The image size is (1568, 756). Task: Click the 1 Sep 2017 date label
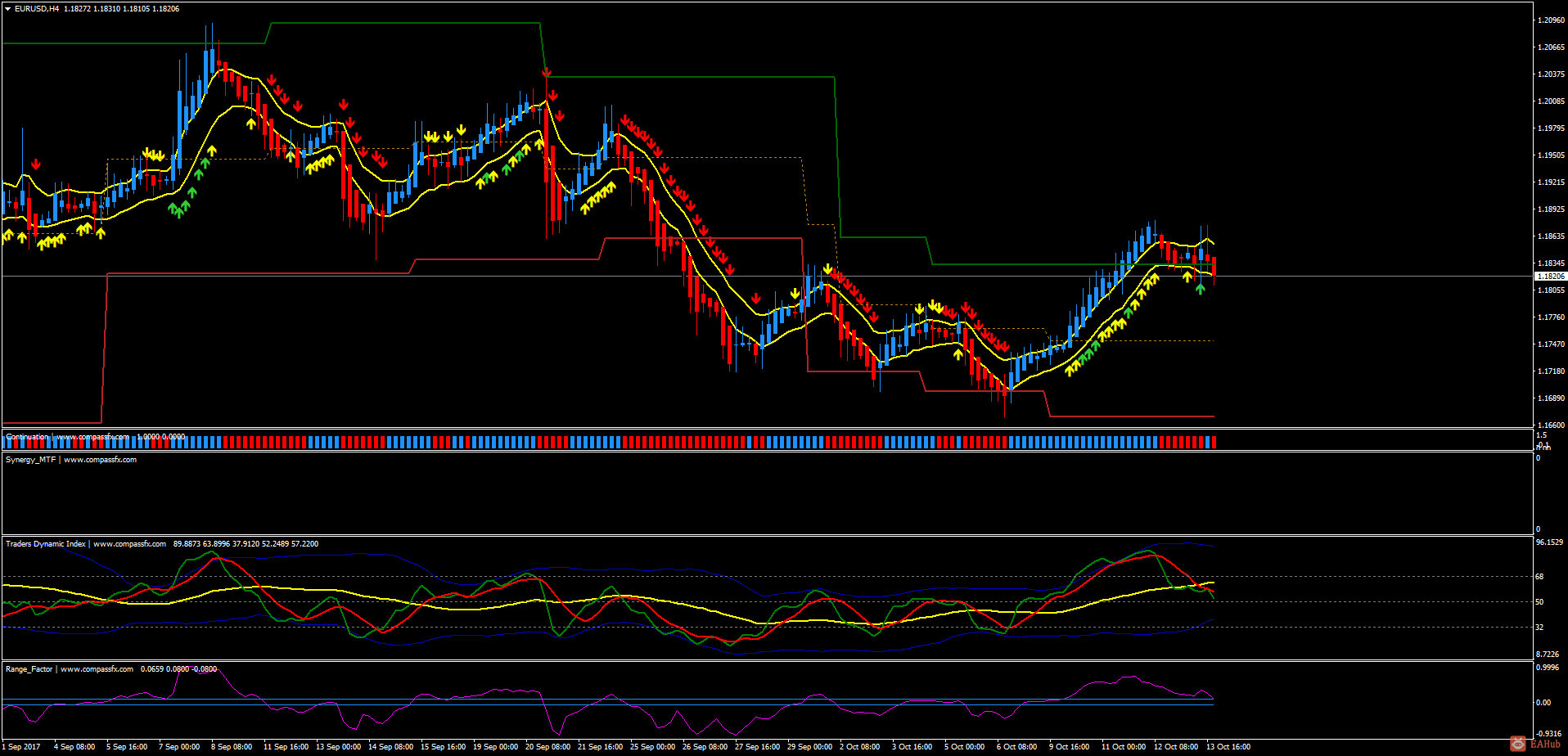(x=20, y=747)
